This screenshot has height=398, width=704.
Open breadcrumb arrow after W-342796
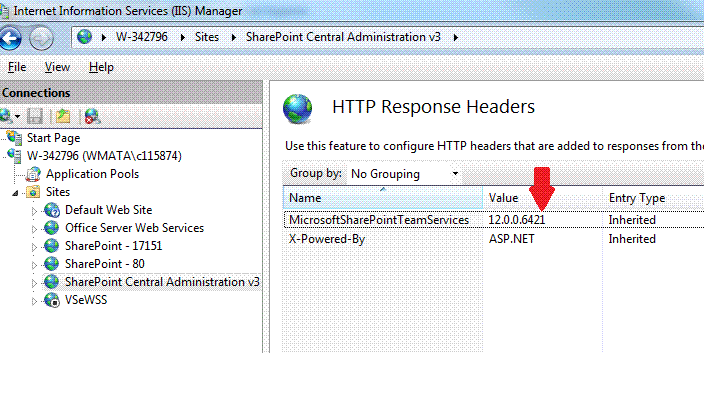(x=183, y=37)
